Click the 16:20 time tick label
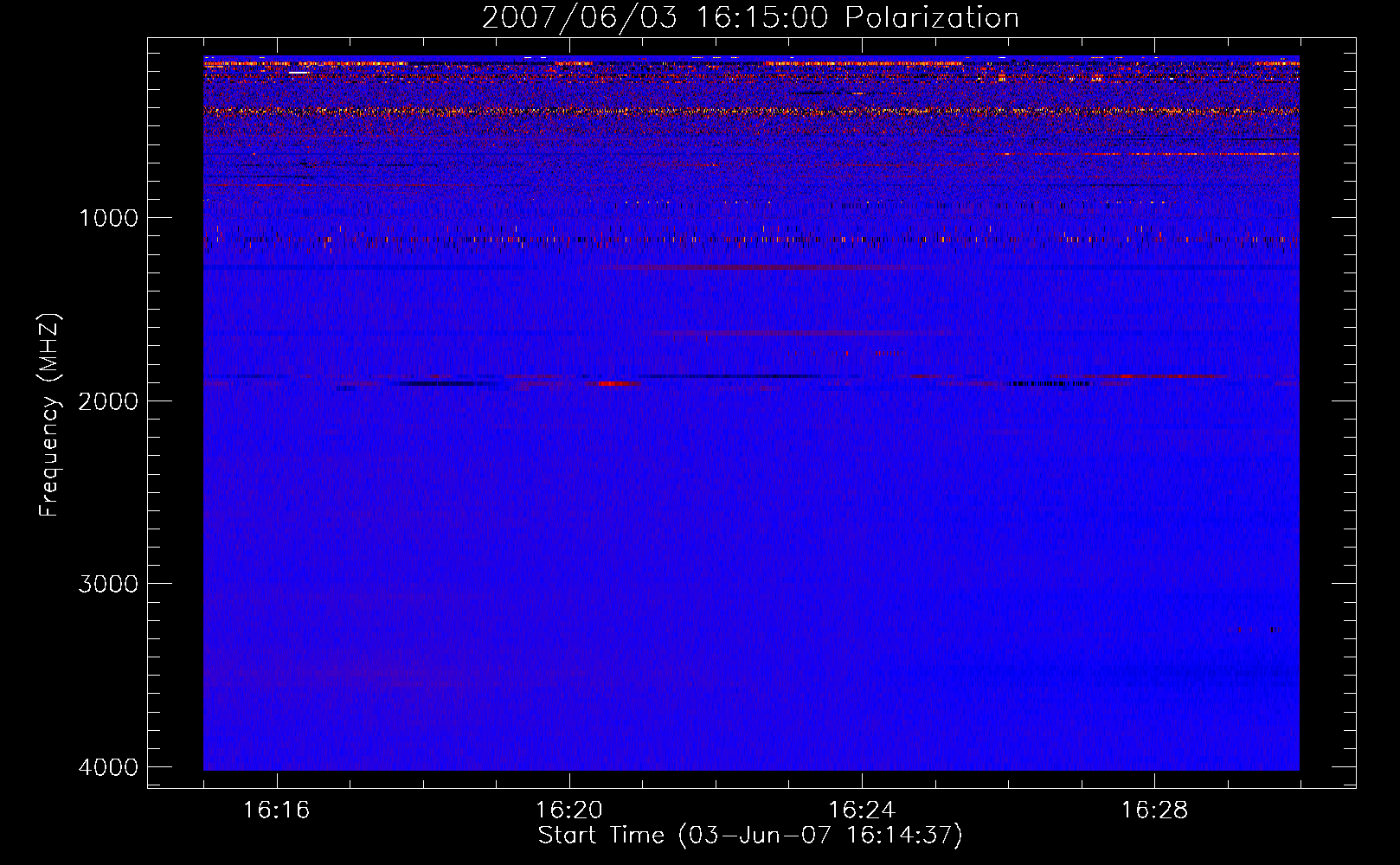Viewport: 1400px width, 865px height. click(569, 811)
